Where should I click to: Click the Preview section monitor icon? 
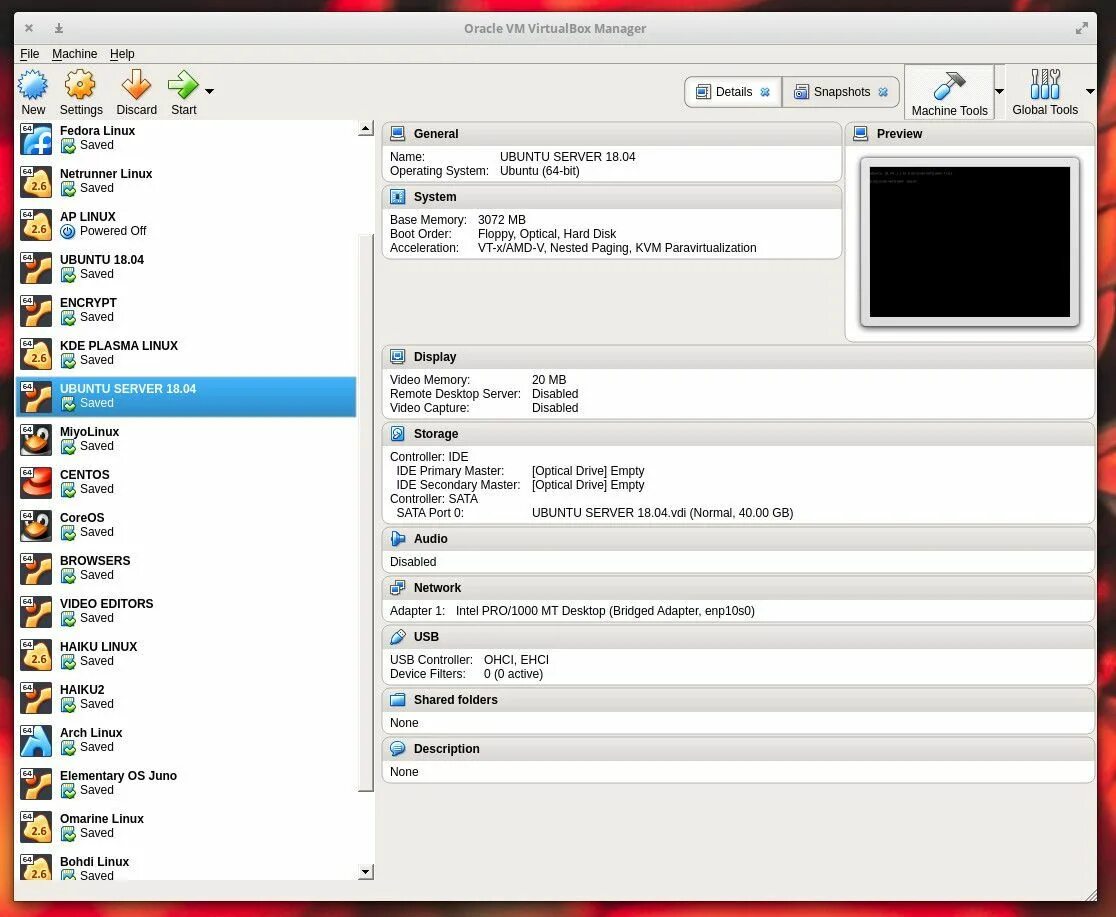pyautogui.click(x=860, y=134)
